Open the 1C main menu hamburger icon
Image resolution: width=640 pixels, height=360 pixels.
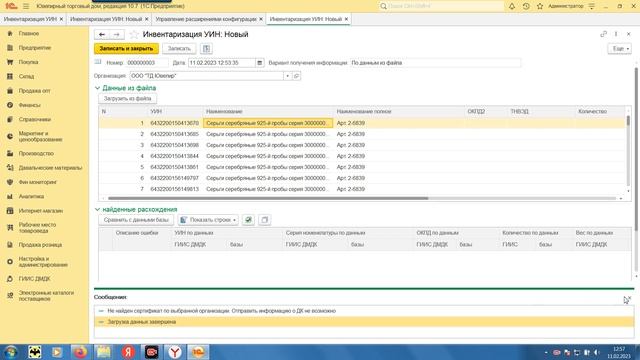tap(26, 6)
